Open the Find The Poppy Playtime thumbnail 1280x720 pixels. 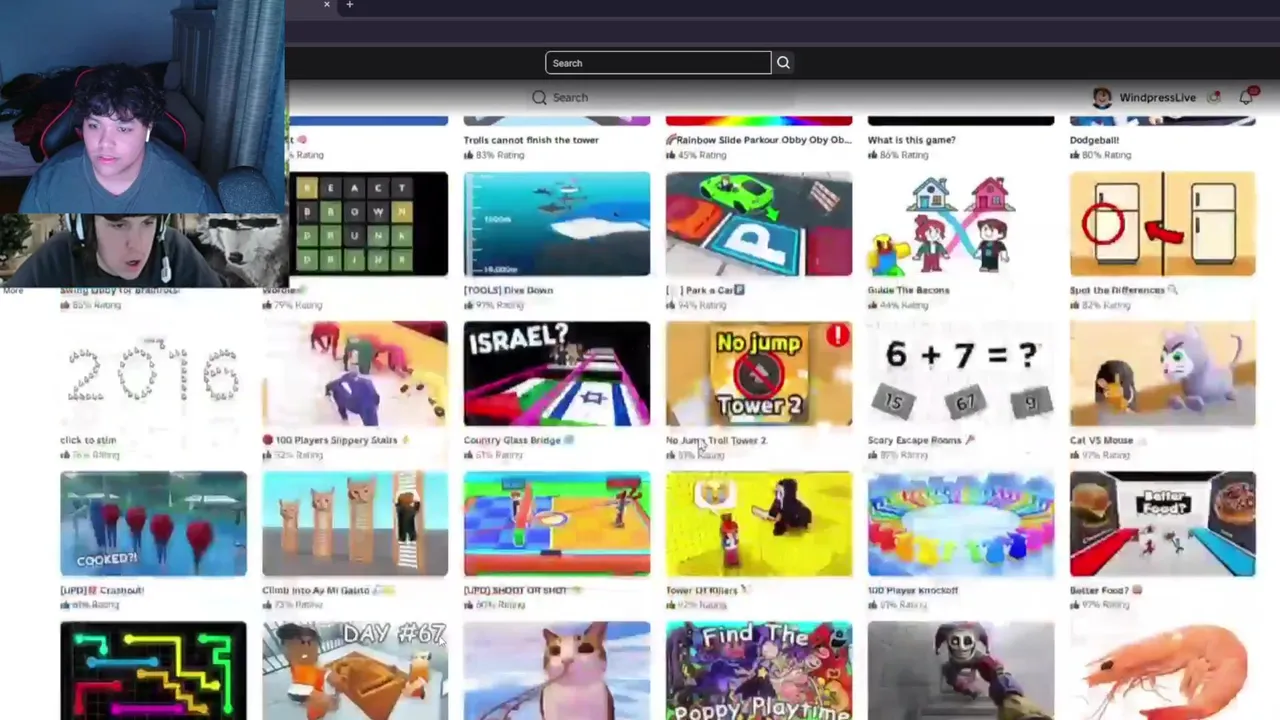(x=759, y=671)
